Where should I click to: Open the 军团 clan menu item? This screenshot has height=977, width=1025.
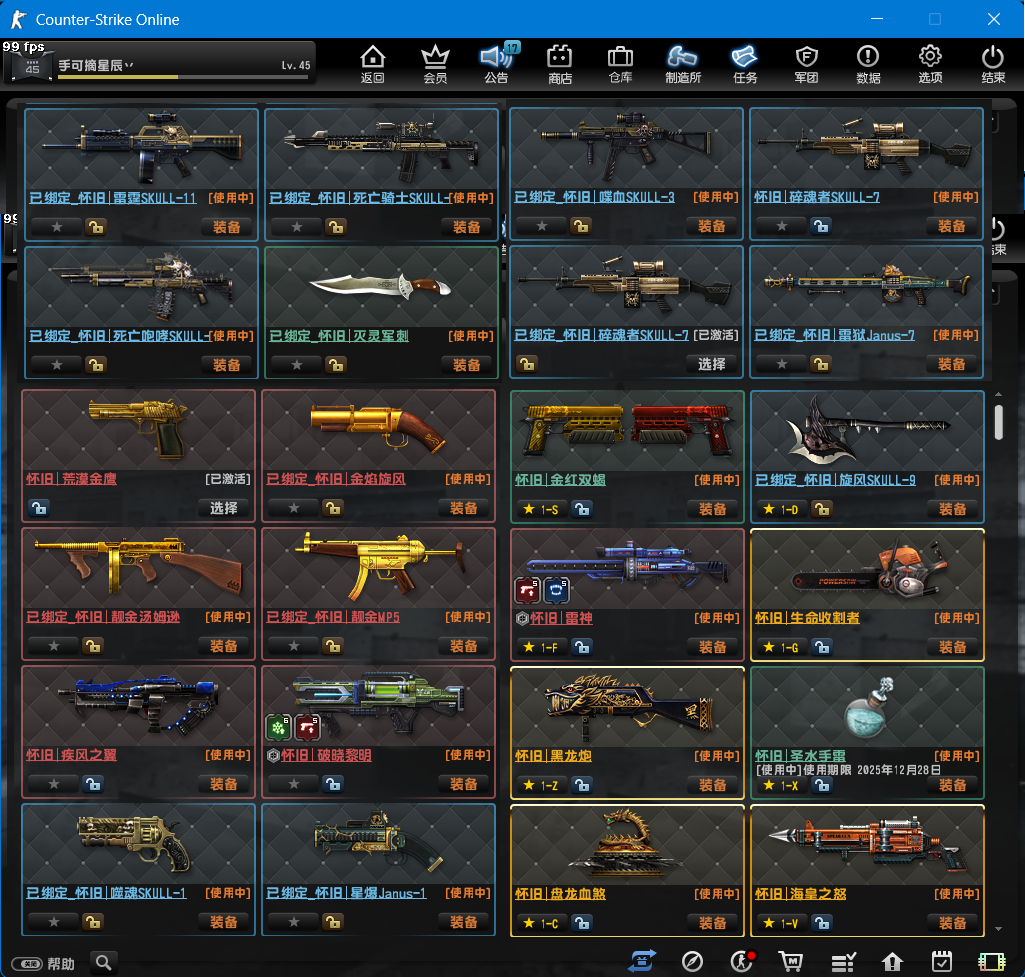pyautogui.click(x=806, y=64)
